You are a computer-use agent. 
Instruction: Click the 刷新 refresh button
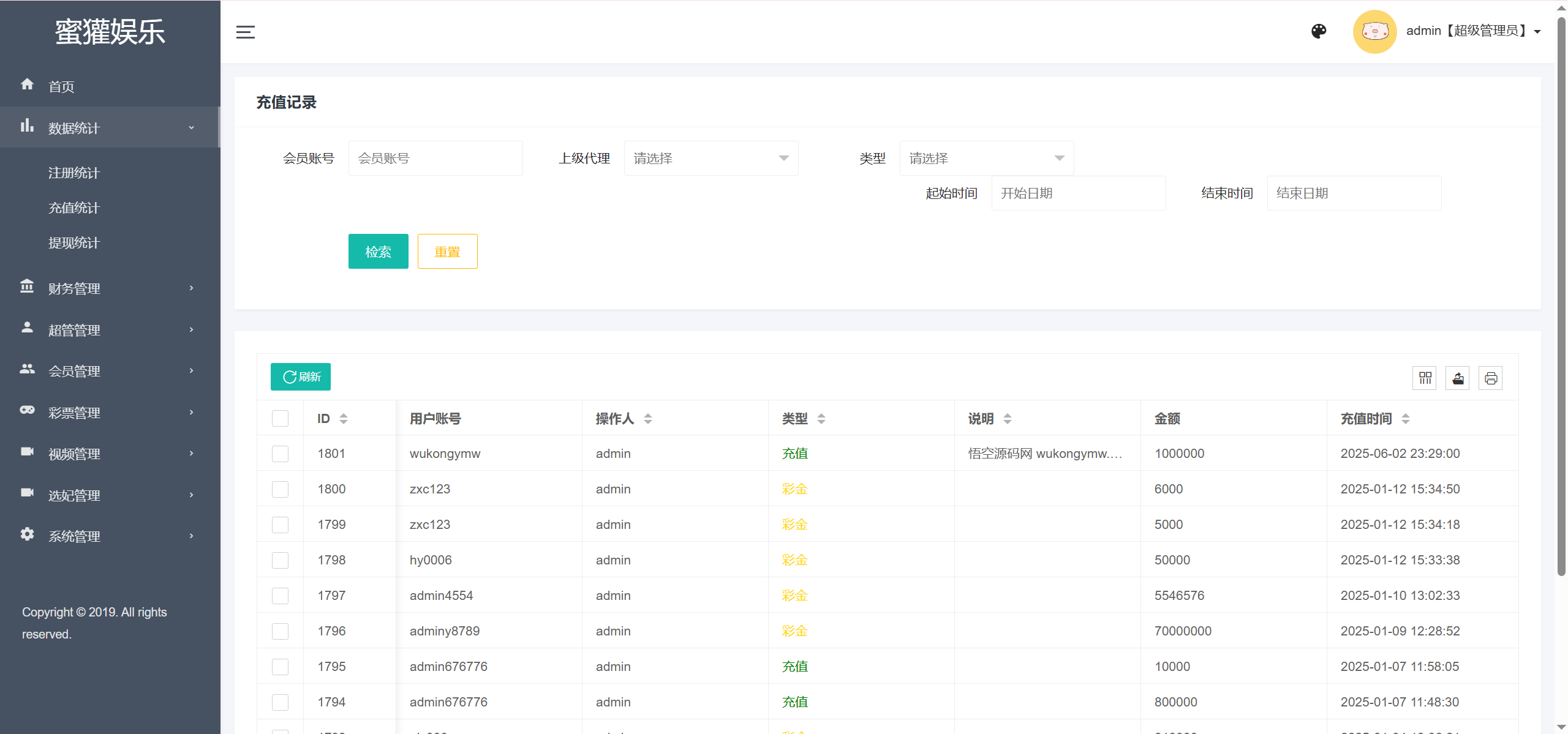coord(301,377)
